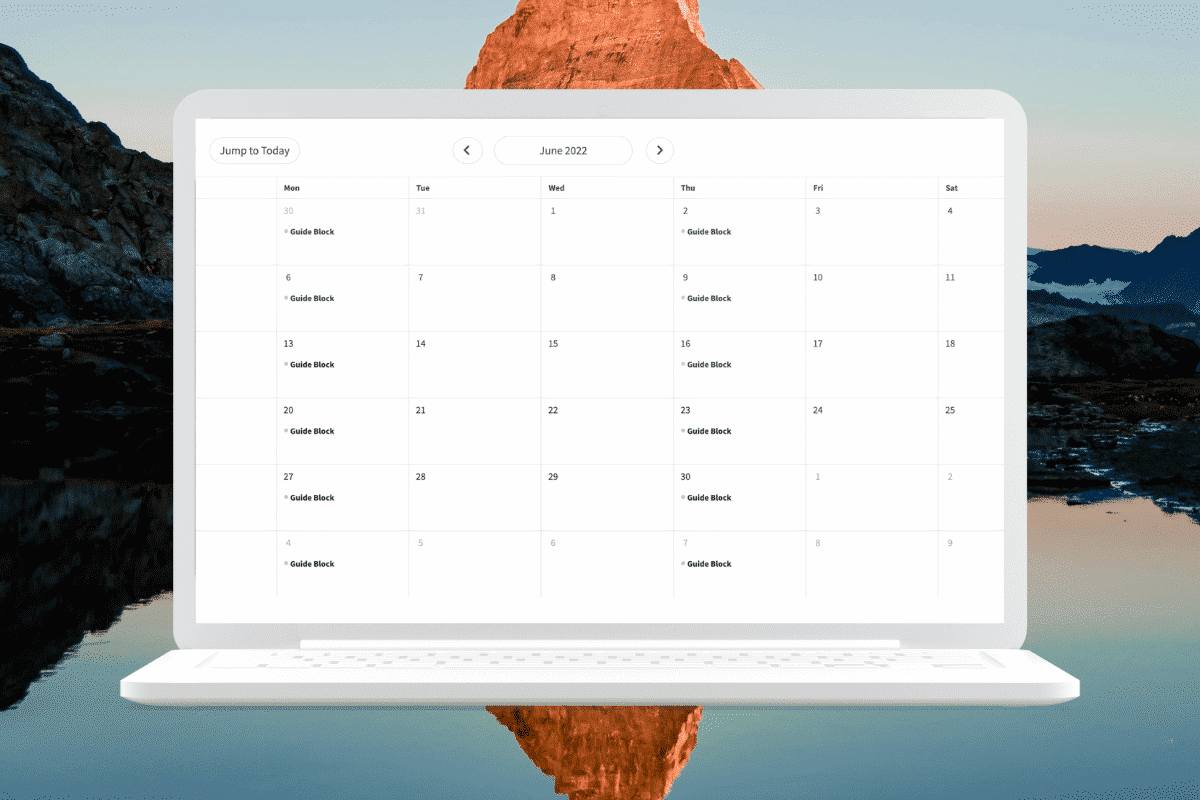Click date number 8 in June's second week

pyautogui.click(x=553, y=278)
